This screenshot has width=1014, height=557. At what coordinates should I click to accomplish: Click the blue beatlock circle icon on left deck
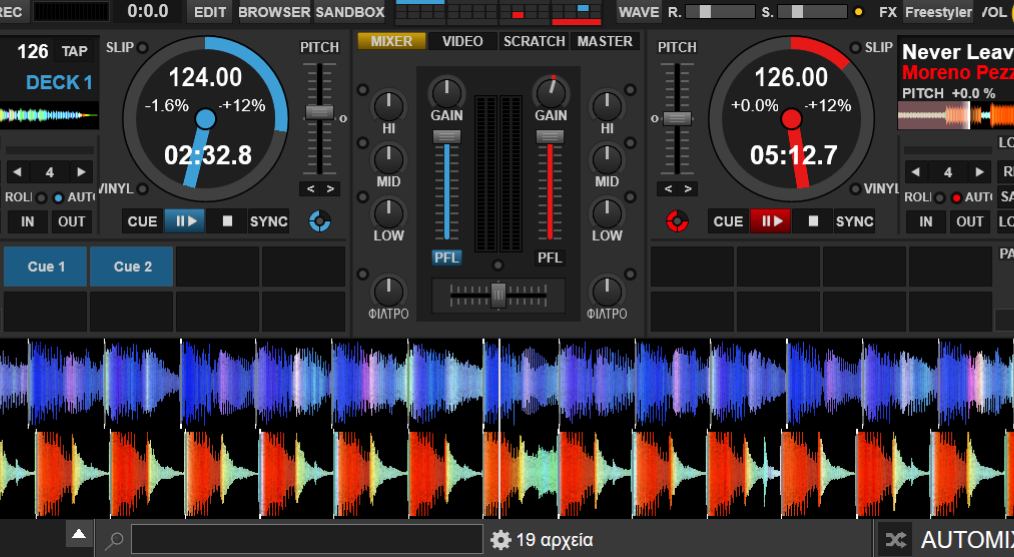[320, 220]
